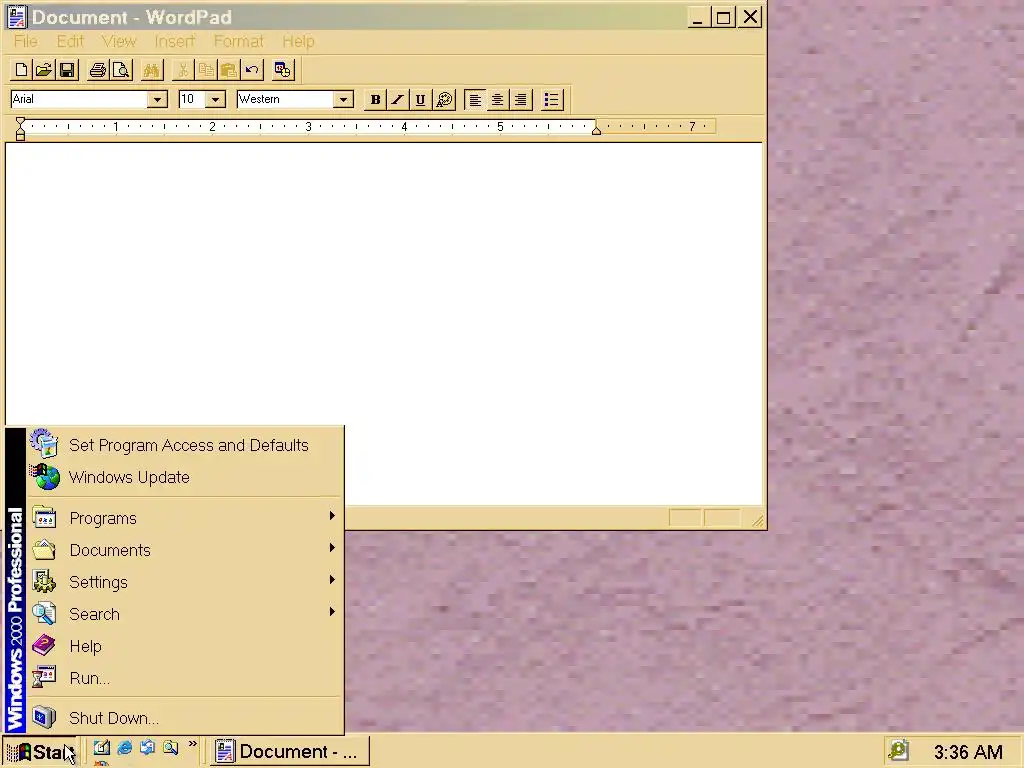Screen dimensions: 1024x768
Task: Toggle Underline formatting
Action: click(421, 99)
